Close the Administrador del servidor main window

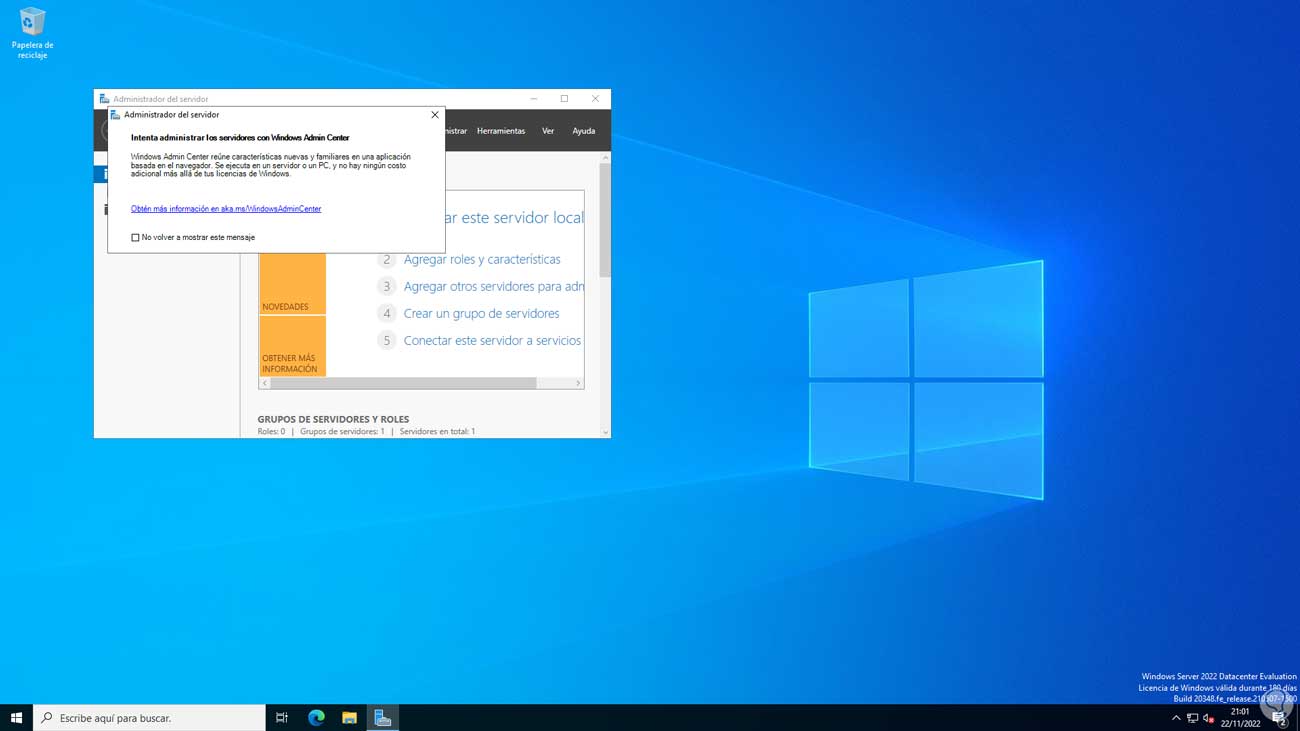pos(595,99)
